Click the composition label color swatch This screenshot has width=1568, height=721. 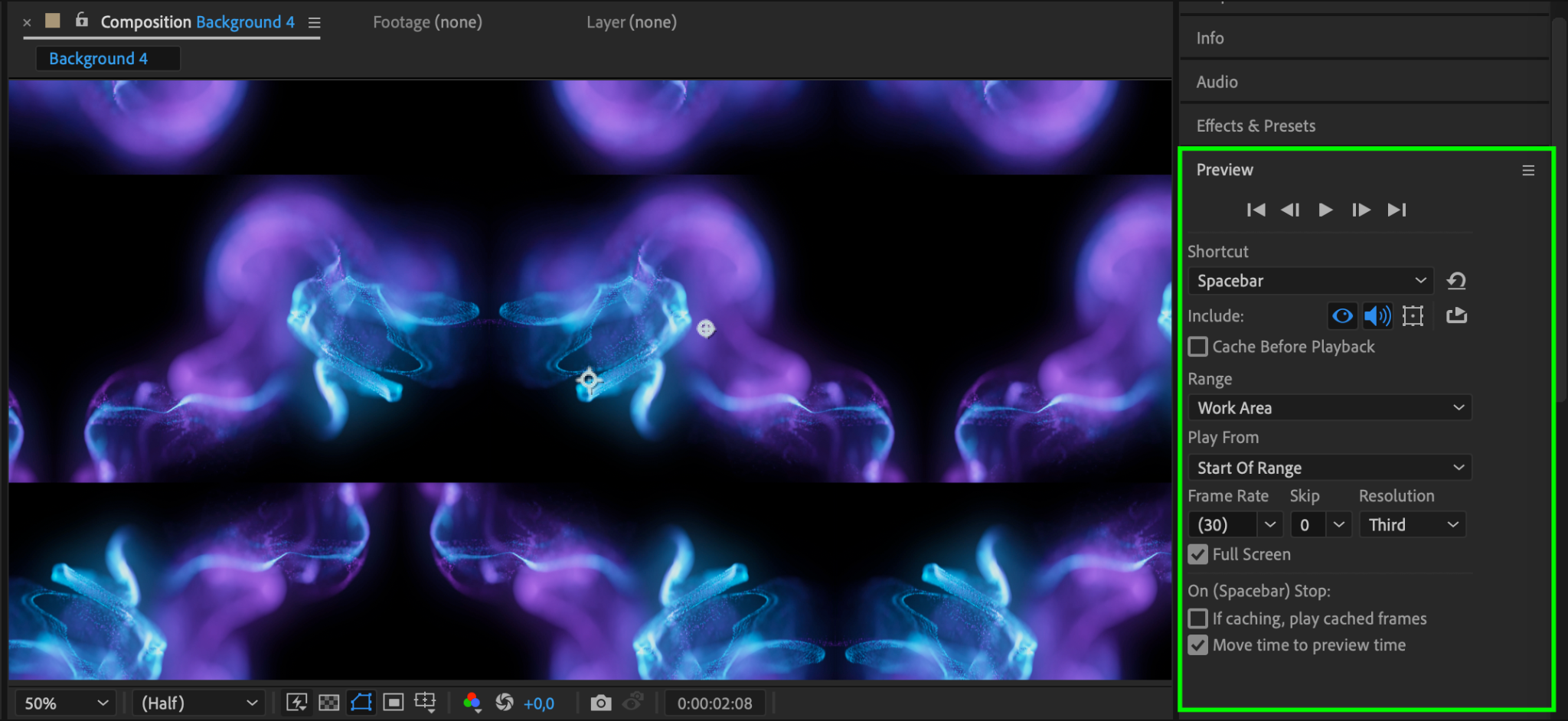point(53,21)
